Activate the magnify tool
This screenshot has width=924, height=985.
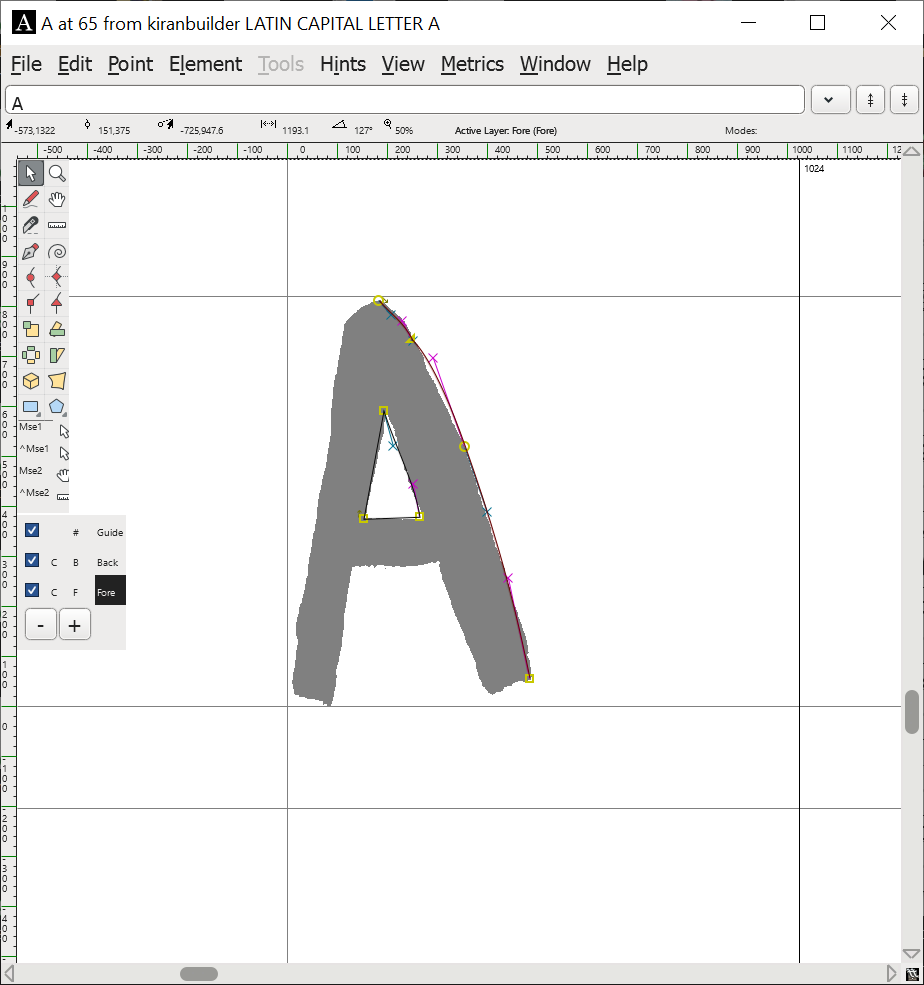pos(57,173)
